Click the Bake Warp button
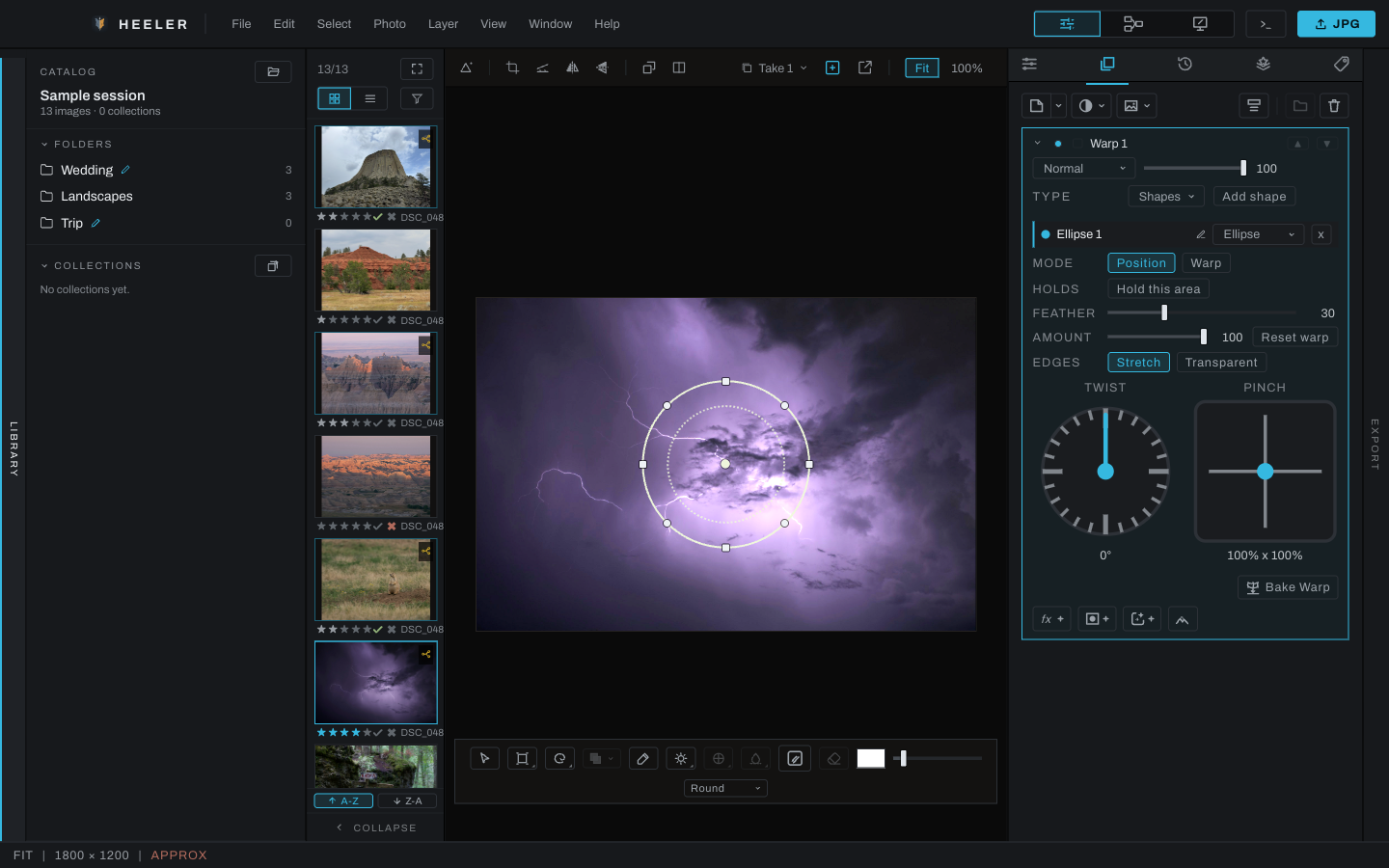The height and width of the screenshot is (868, 1389). (x=1288, y=587)
